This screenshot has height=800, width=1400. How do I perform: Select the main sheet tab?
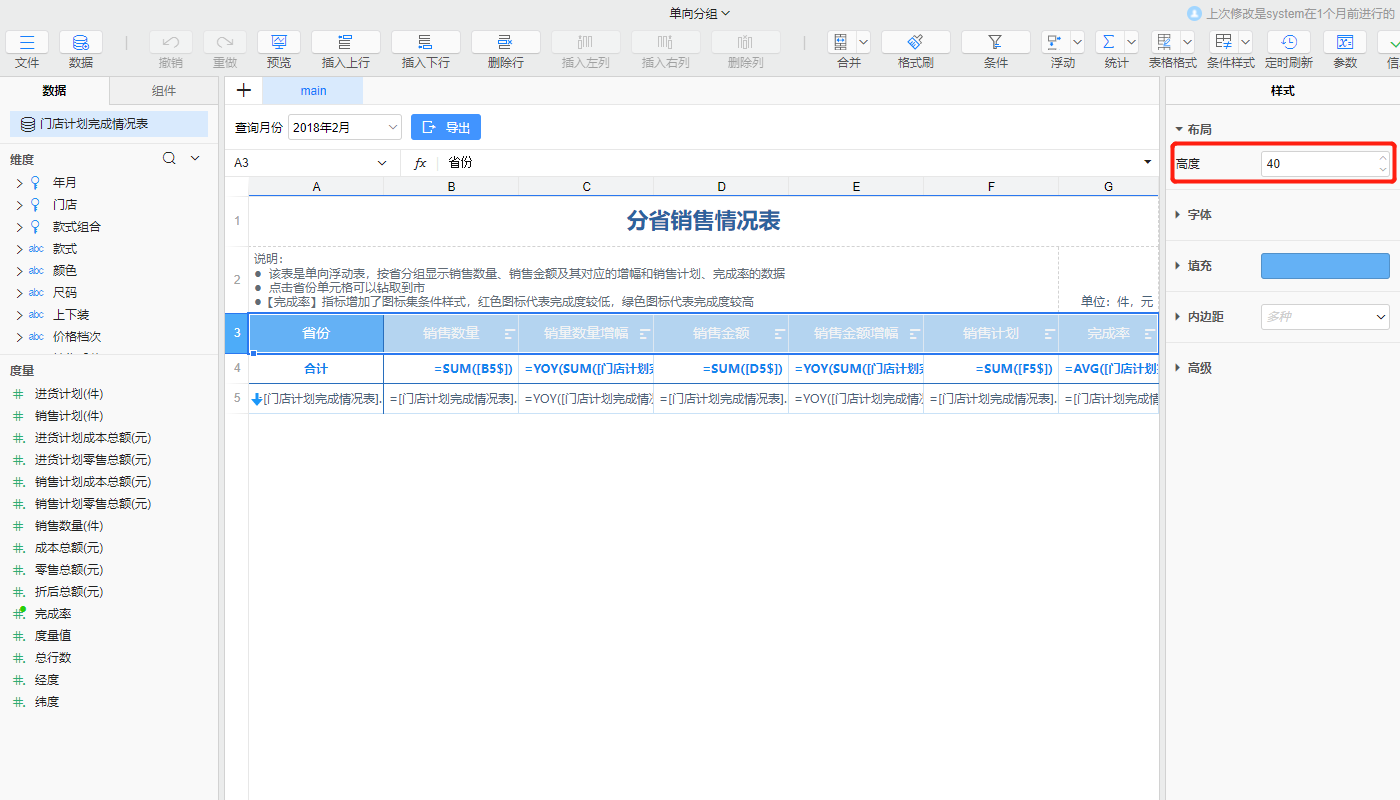pos(313,91)
